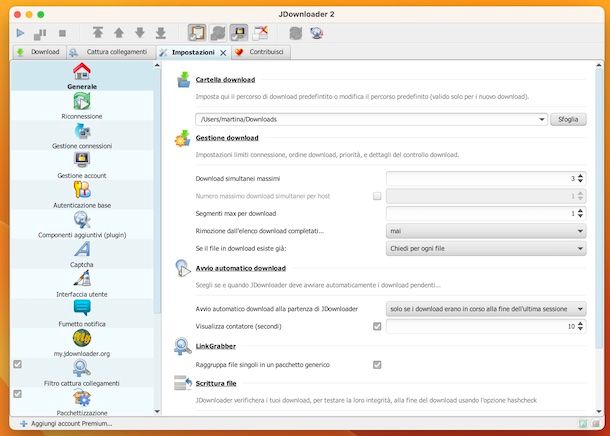The height and width of the screenshot is (436, 610).
Task: Click the Gestione download heading
Action: point(227,138)
